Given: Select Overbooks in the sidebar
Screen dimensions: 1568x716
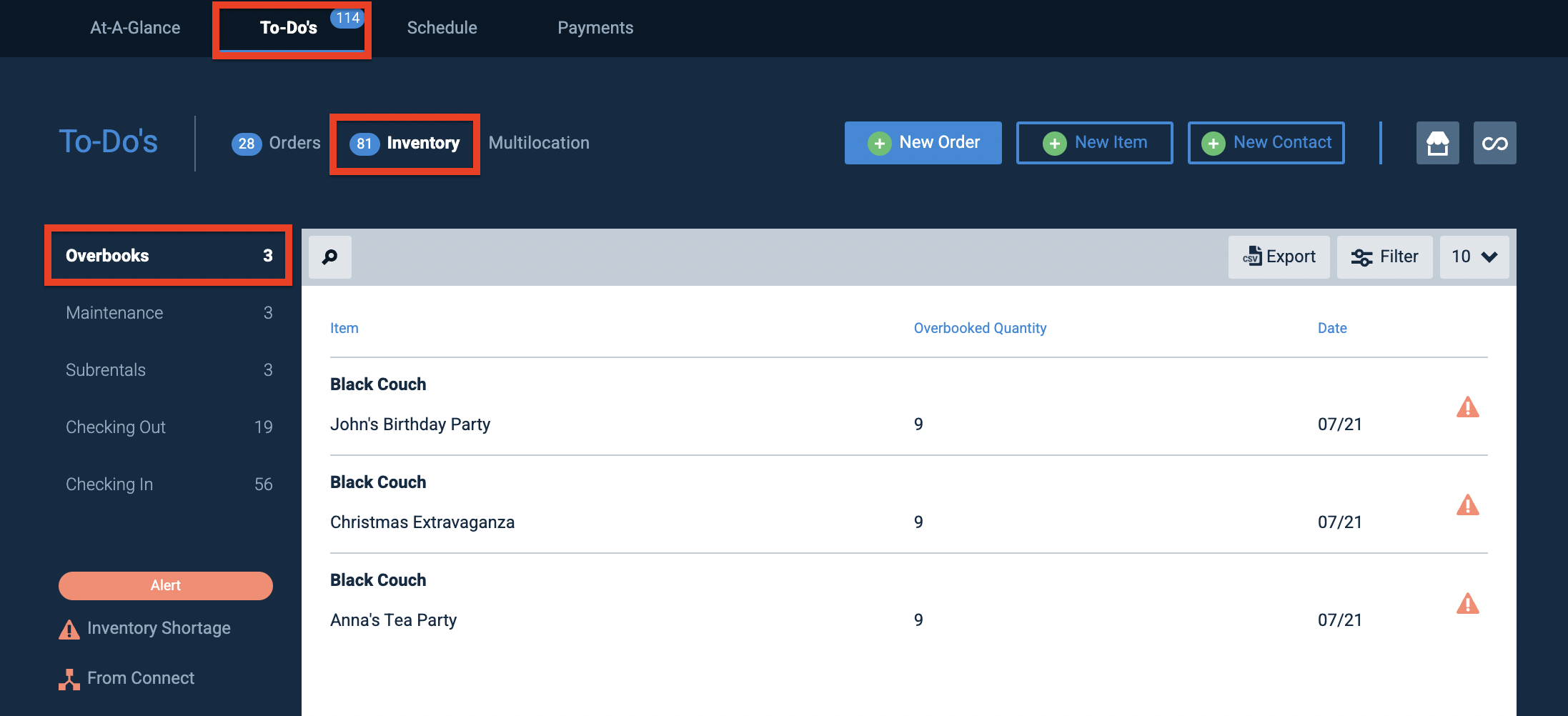Looking at the screenshot, I should (x=169, y=256).
